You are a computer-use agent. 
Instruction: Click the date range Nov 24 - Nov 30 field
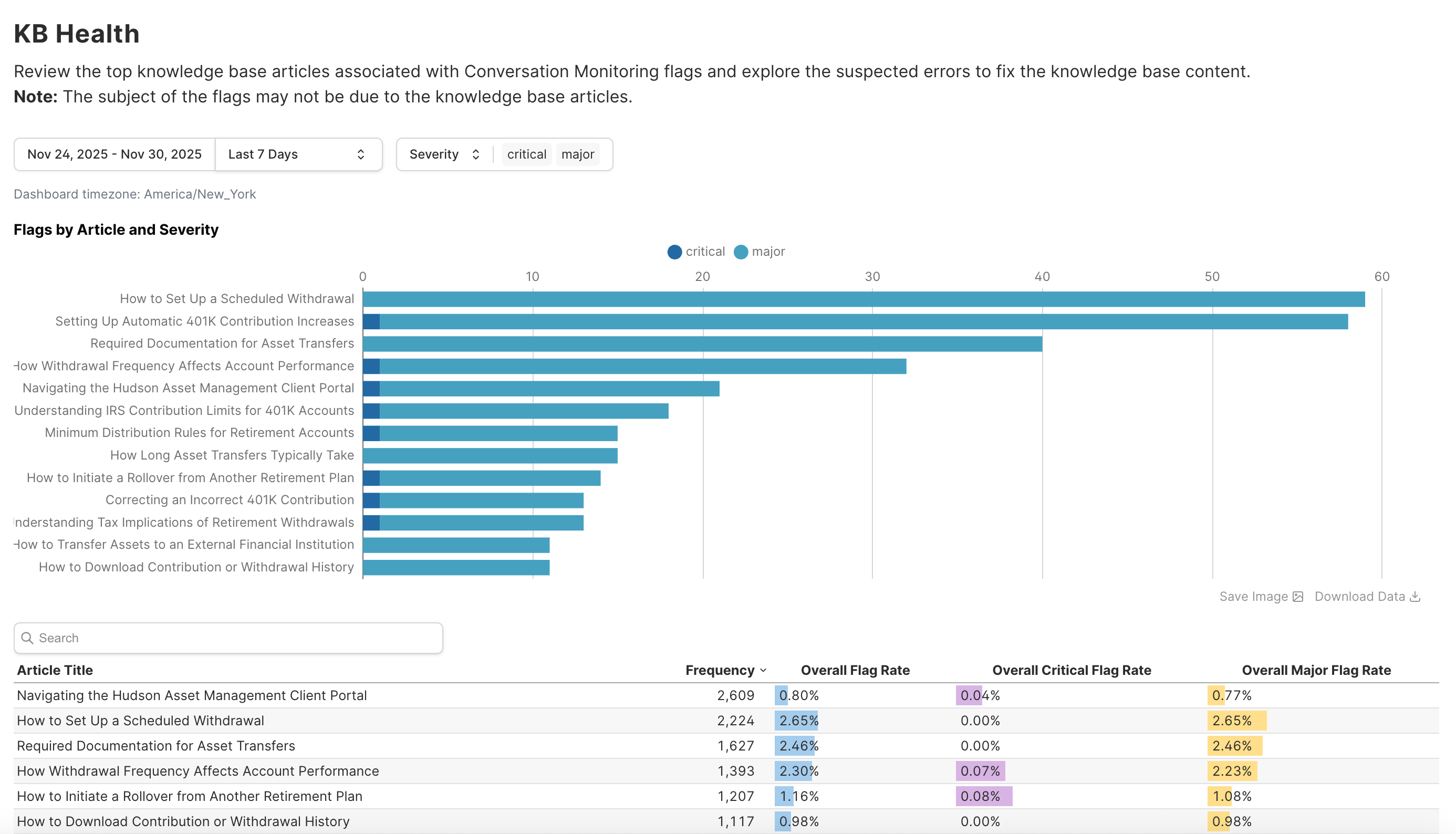(115, 154)
